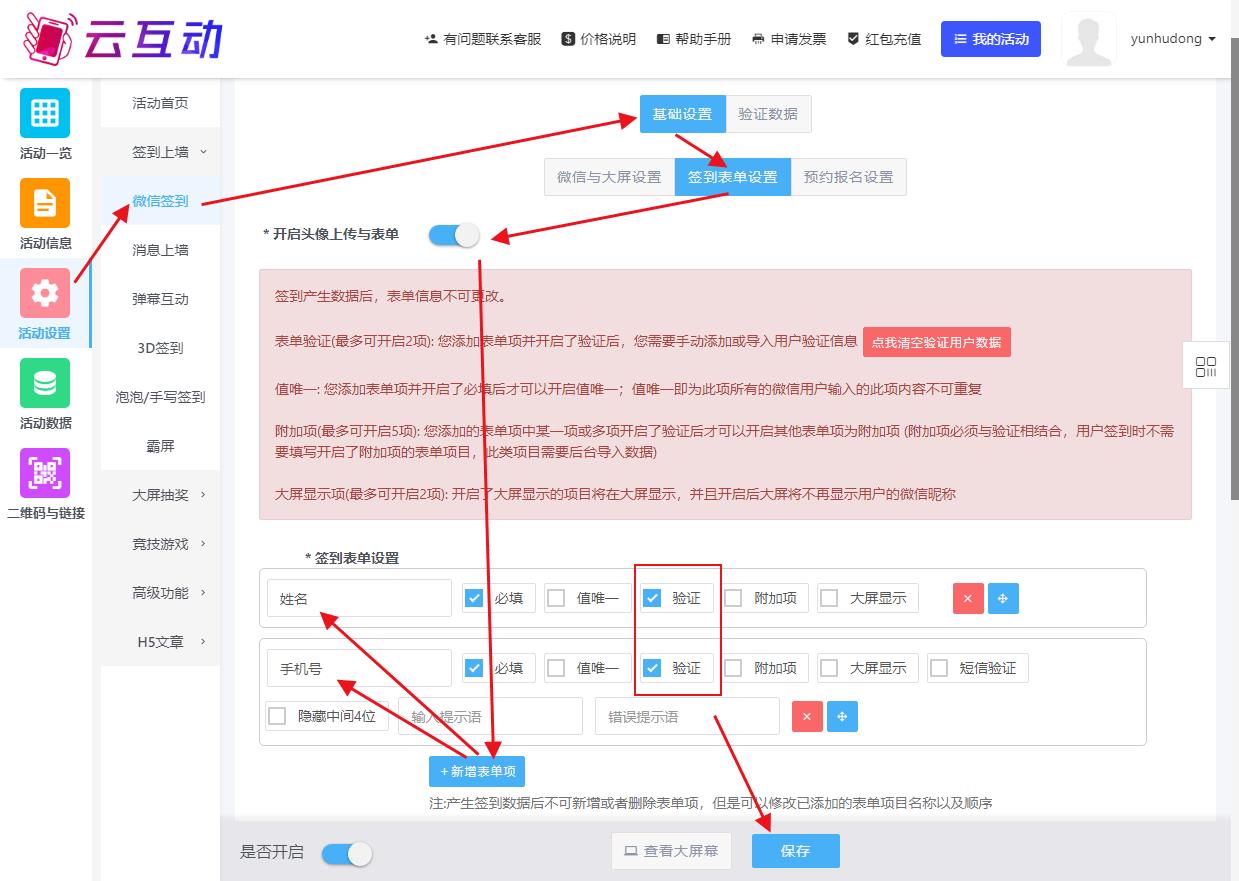Toggle 开启头像上传与表单 switch
This screenshot has width=1239, height=881.
tap(454, 235)
